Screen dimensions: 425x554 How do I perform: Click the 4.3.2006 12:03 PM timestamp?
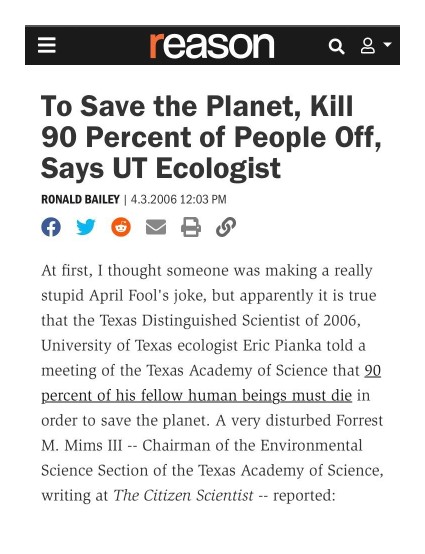tap(178, 199)
